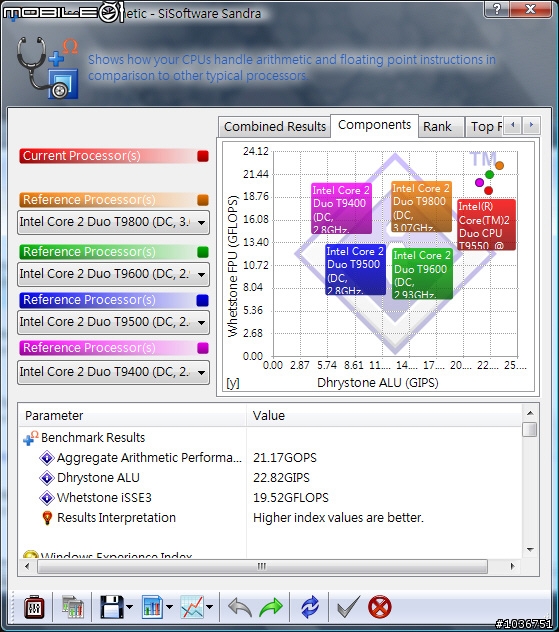Viewport: 559px width, 632px height.
Task: Open the benchmark options icon in toolbar
Action: [34, 607]
